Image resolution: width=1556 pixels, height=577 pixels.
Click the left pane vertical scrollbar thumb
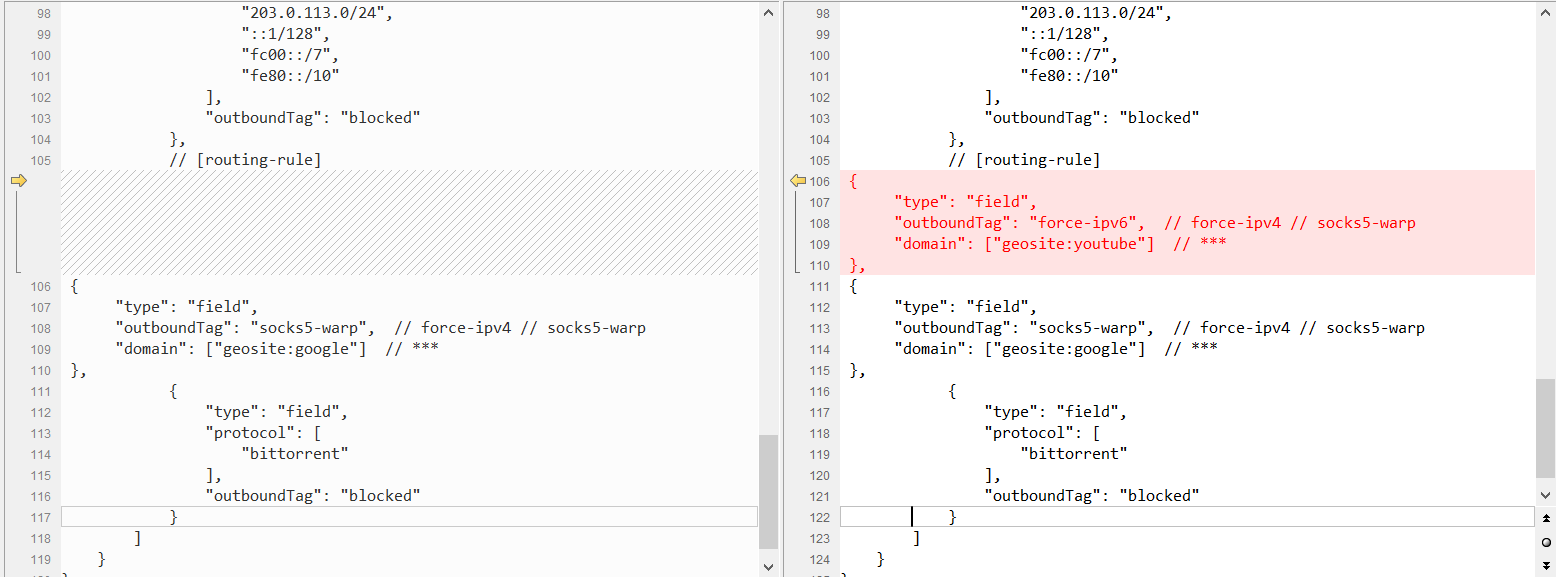click(x=768, y=490)
